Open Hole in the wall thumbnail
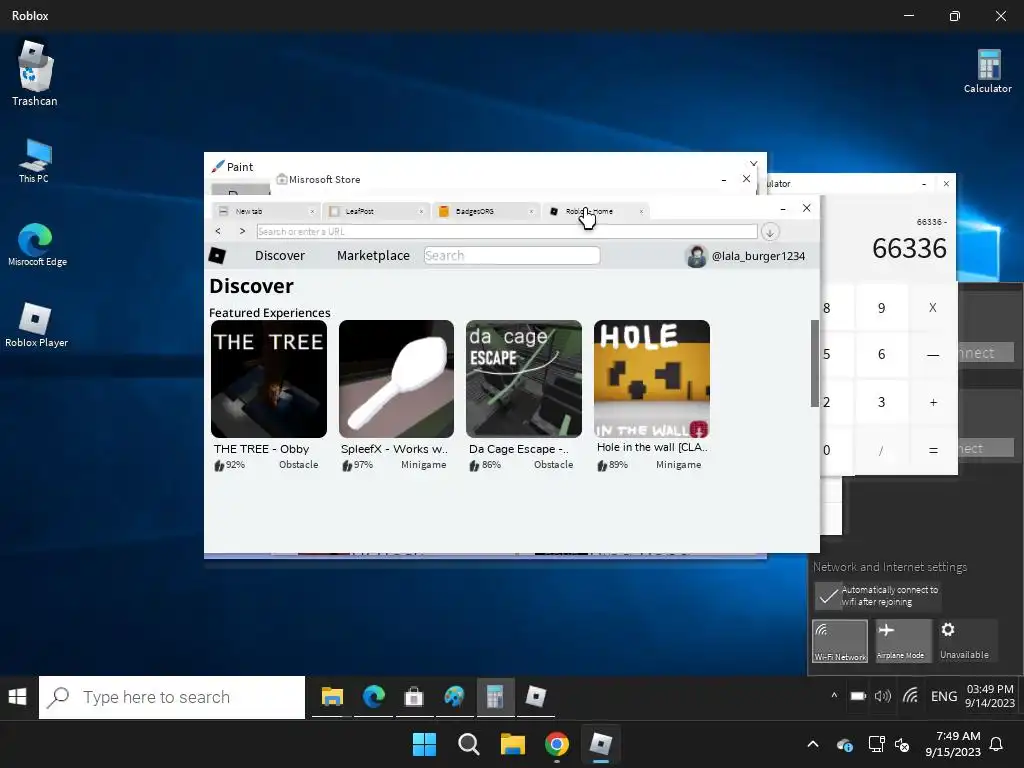1024x768 pixels. point(651,379)
